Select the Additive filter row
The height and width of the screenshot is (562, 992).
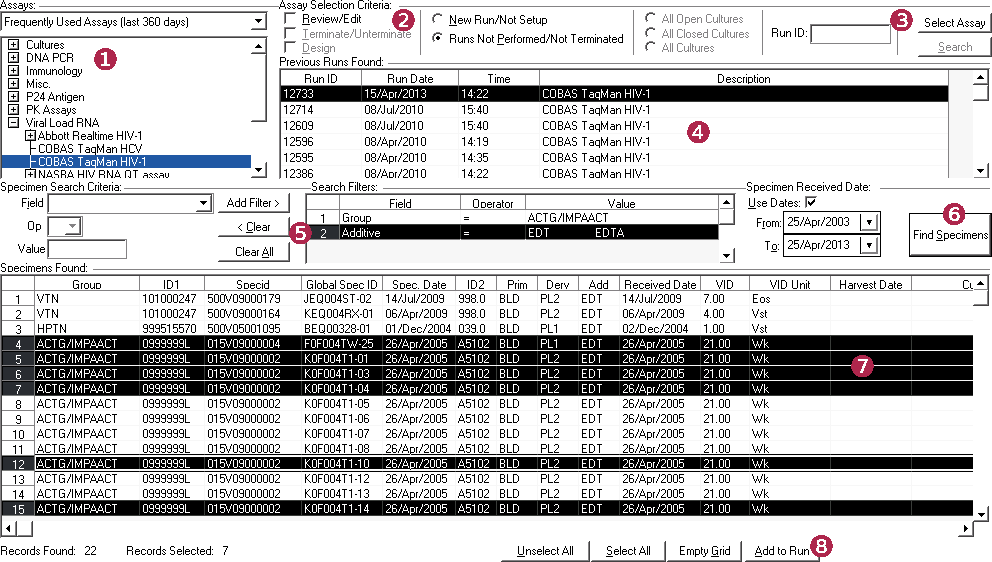[512, 233]
